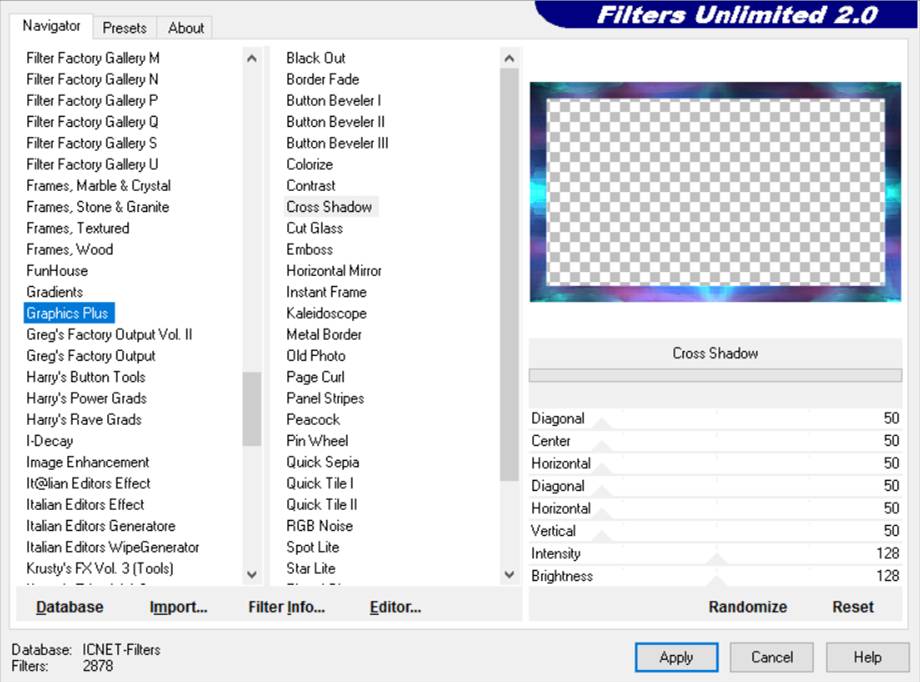Select Filter Factory Gallery P
This screenshot has width=920, height=682.
(x=92, y=100)
